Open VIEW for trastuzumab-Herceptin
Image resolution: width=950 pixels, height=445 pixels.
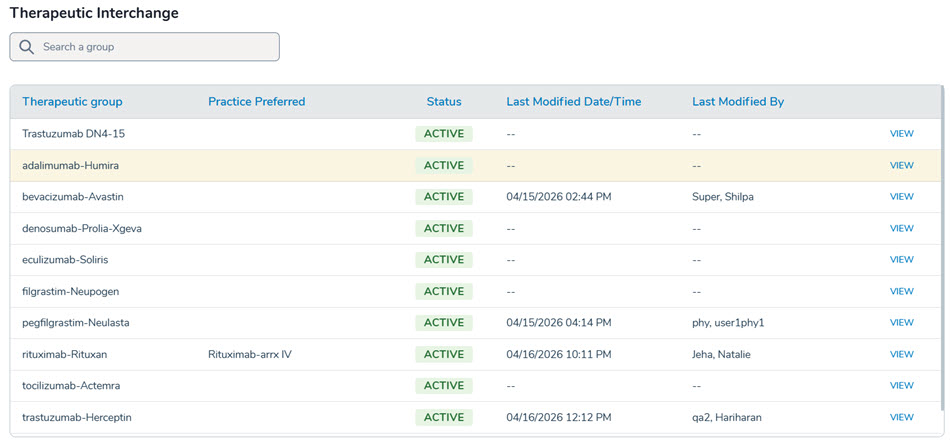pyautogui.click(x=901, y=418)
